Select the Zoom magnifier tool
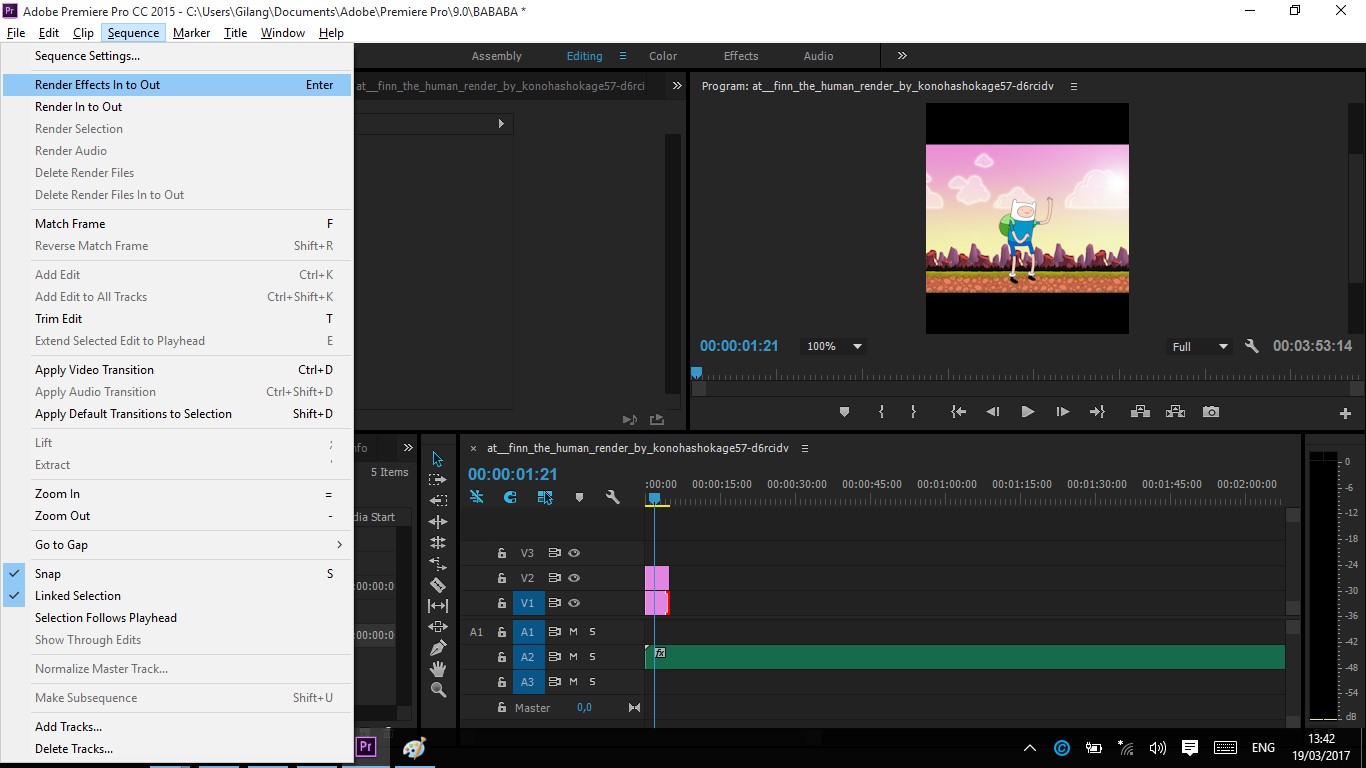The height and width of the screenshot is (768, 1366). tap(437, 690)
